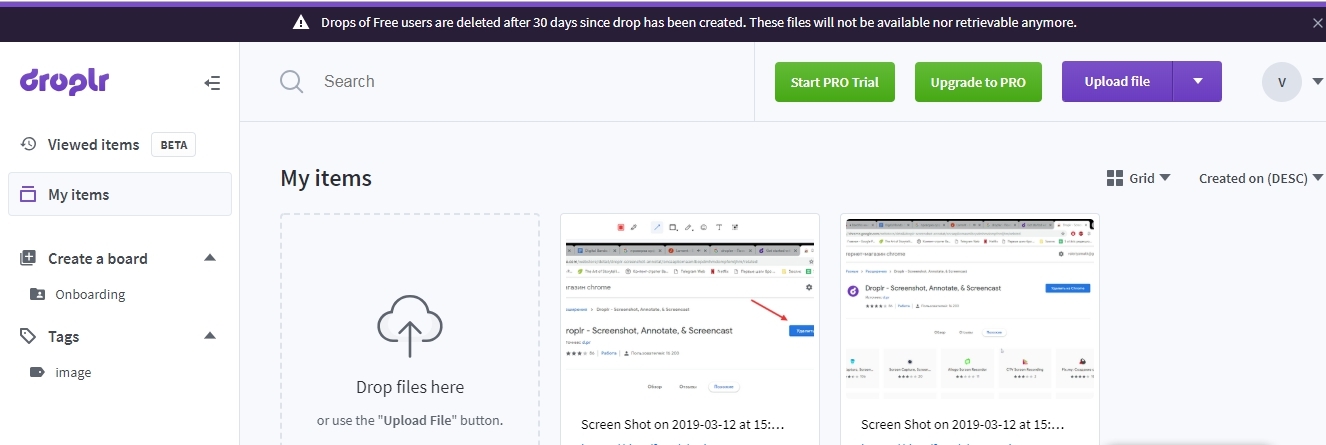Collapse the Tags section
Screen dimensions: 1326x445
[x=210, y=336]
